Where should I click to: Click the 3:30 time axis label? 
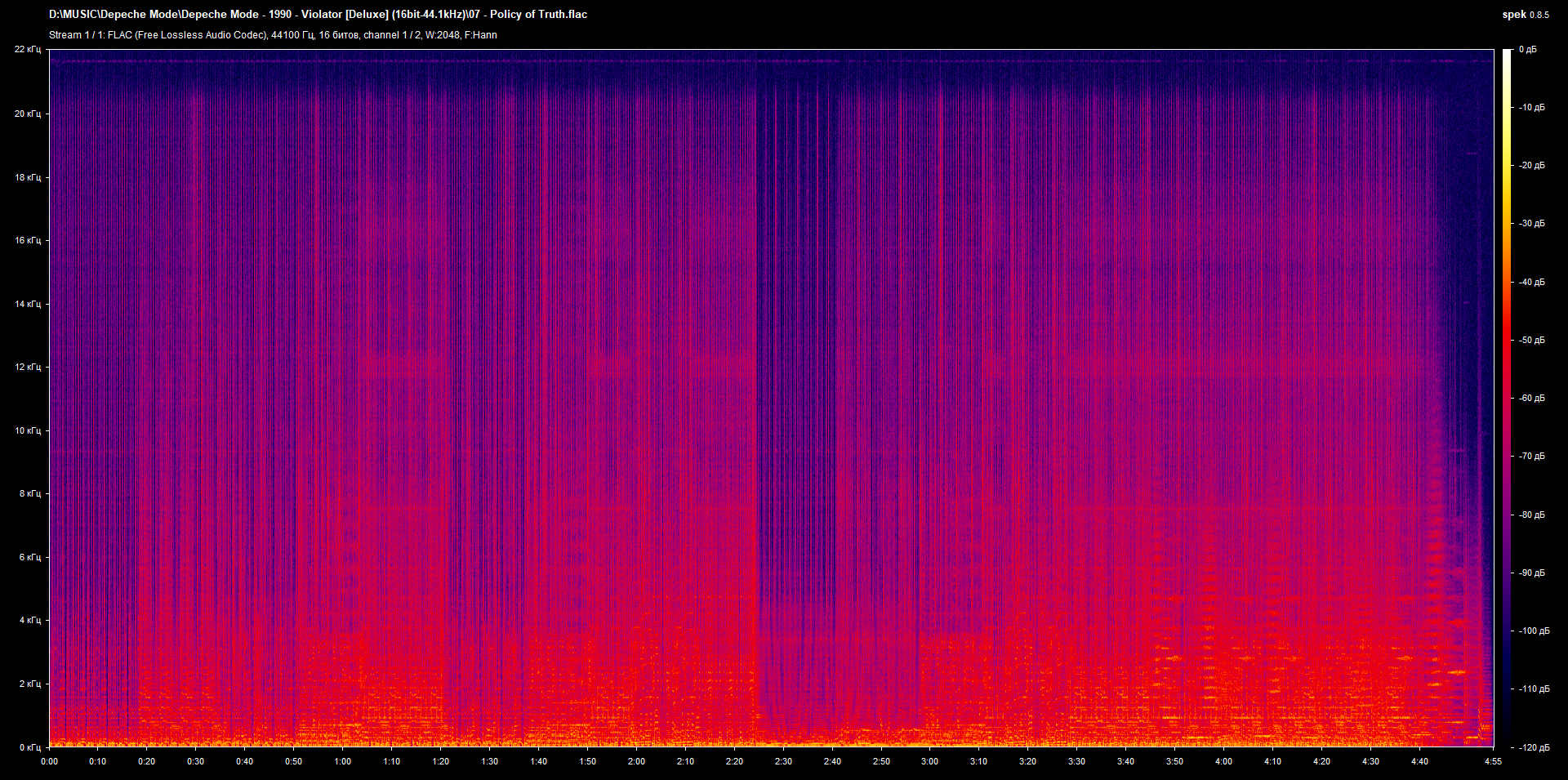pyautogui.click(x=1076, y=761)
